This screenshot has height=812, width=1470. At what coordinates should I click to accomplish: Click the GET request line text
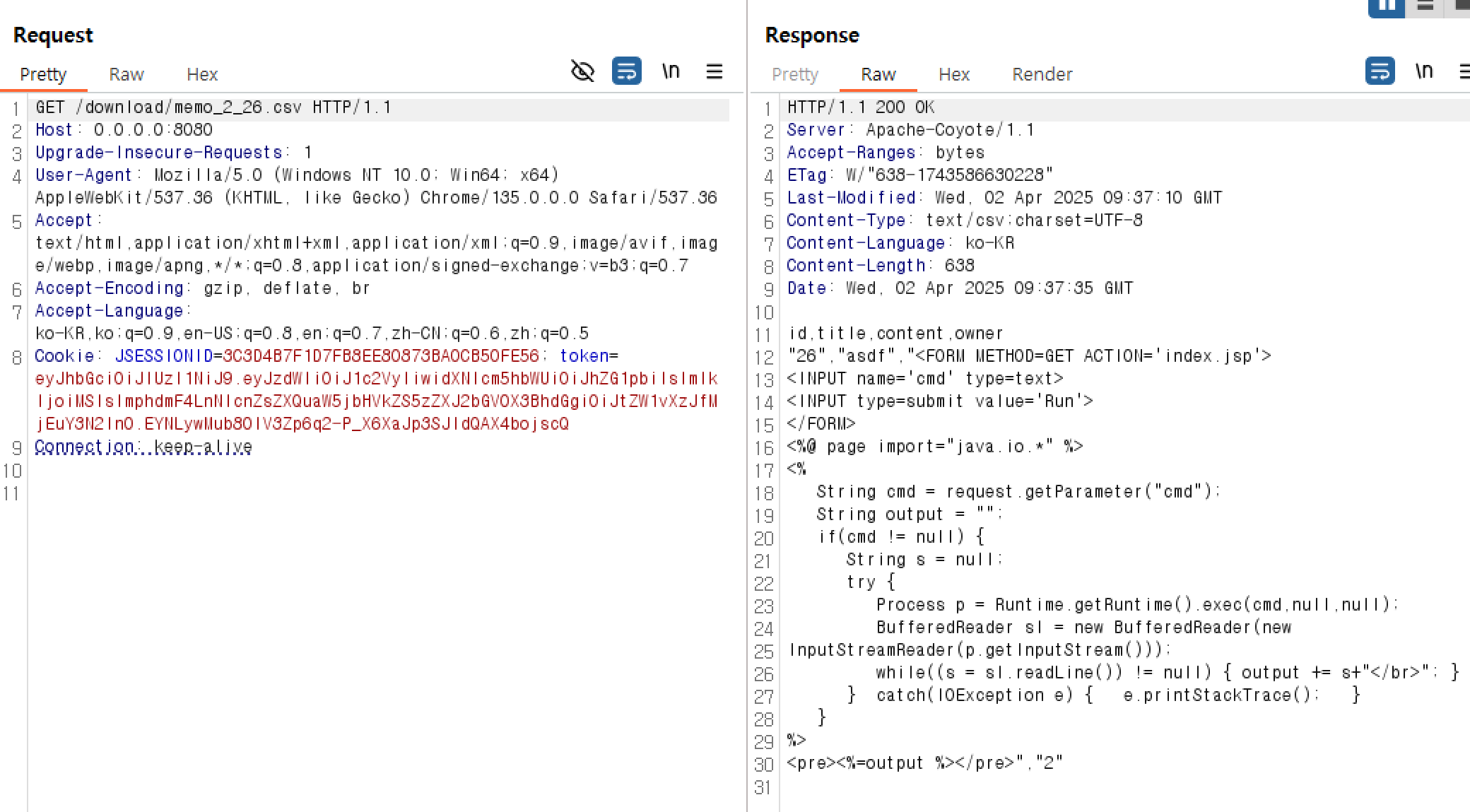(213, 107)
